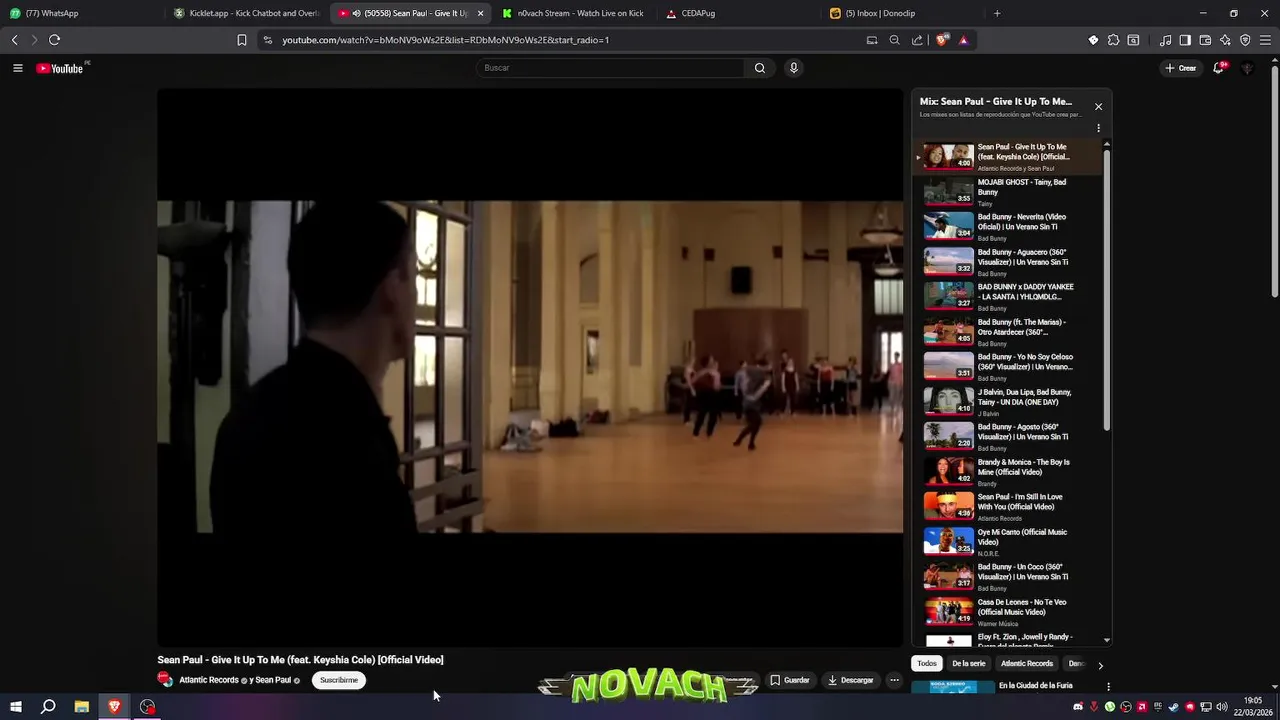This screenshot has height=720, width=1280.
Task: Click the Descargar download button
Action: (x=851, y=680)
